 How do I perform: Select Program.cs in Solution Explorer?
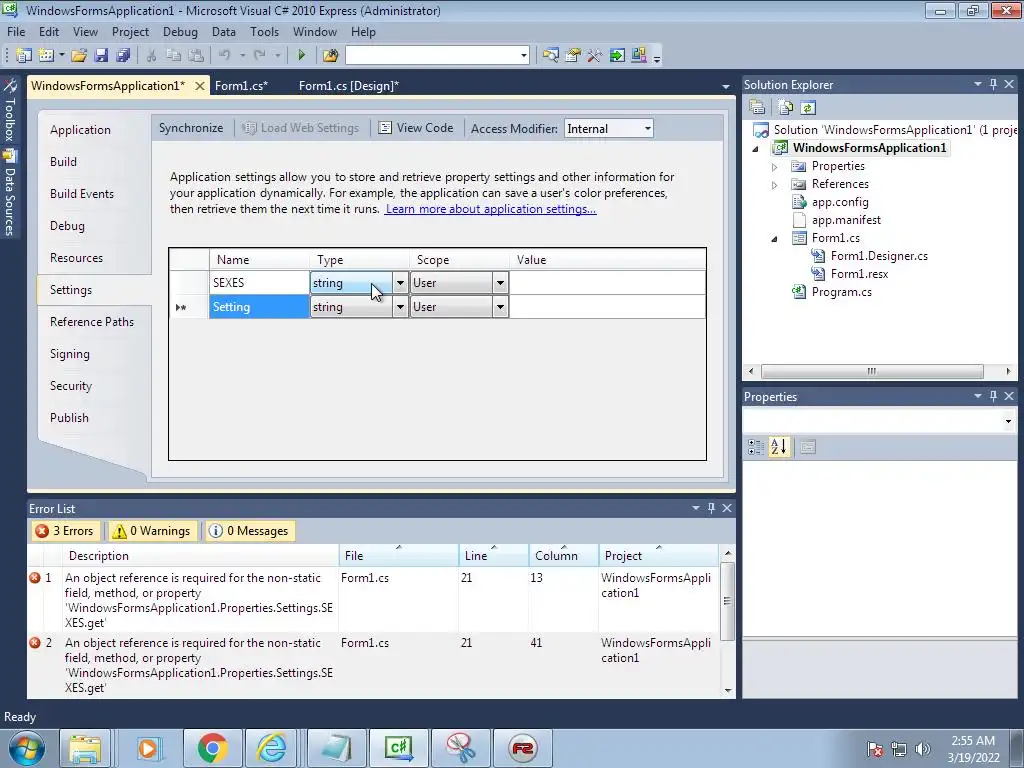pos(841,292)
